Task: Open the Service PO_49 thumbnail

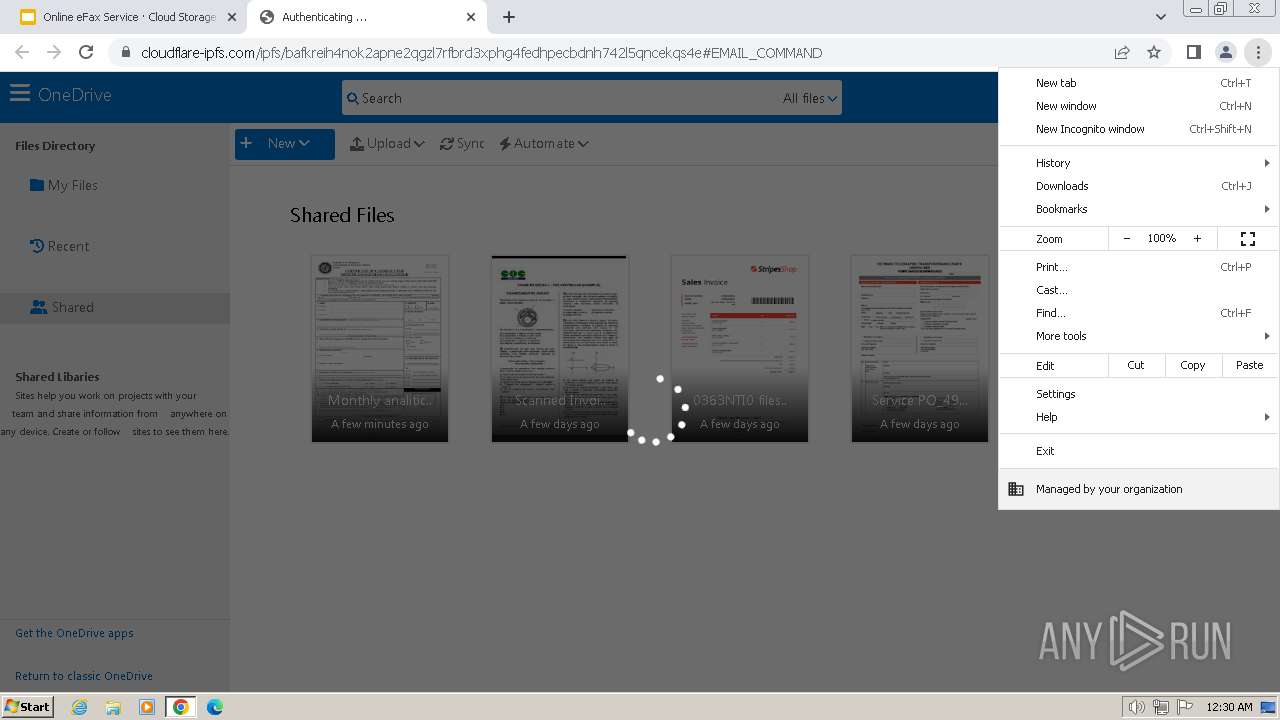Action: [920, 348]
